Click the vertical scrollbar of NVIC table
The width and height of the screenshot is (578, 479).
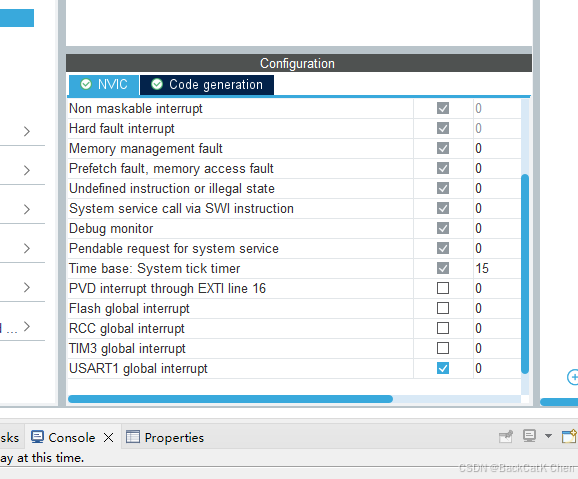pyautogui.click(x=525, y=274)
